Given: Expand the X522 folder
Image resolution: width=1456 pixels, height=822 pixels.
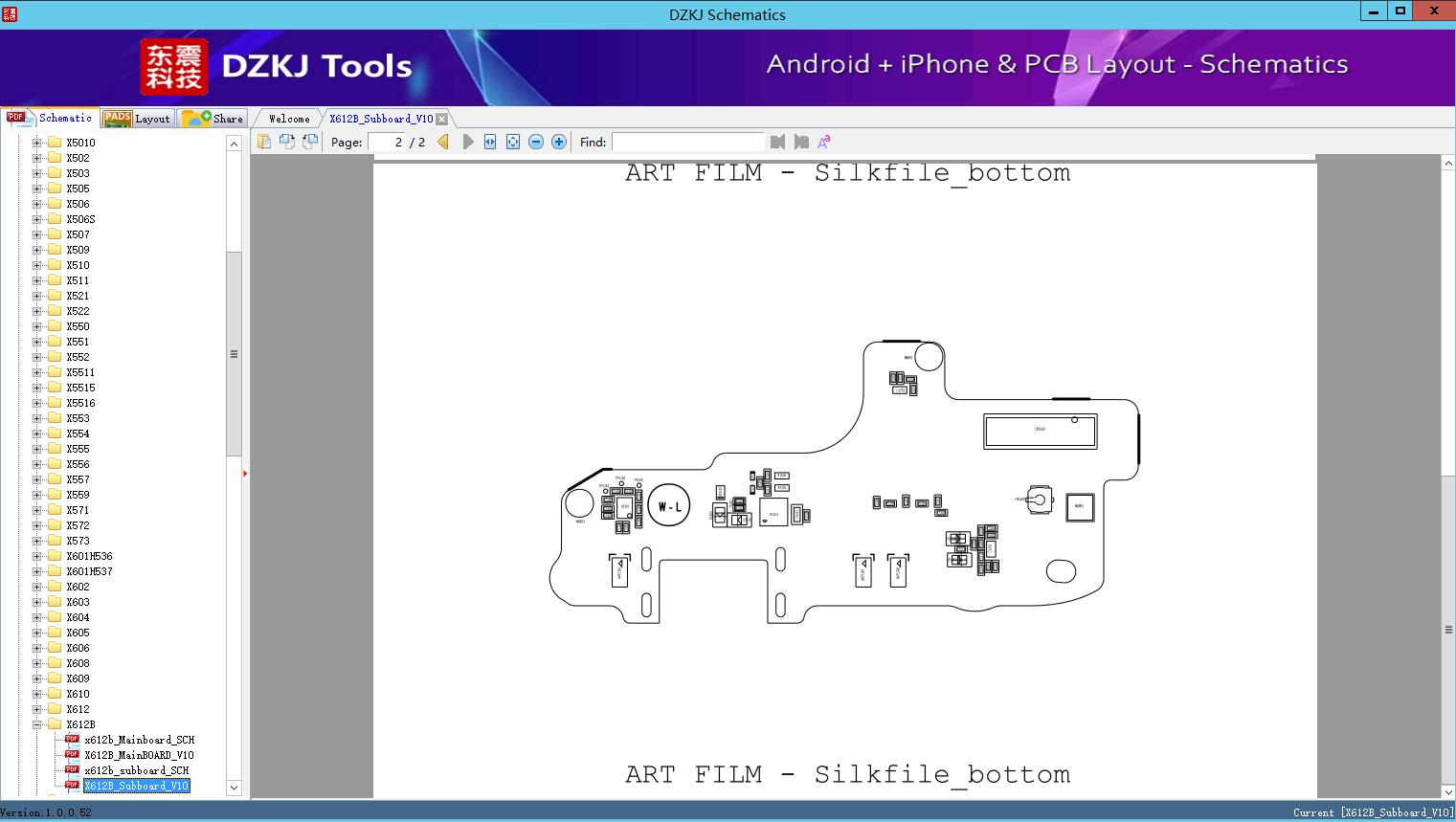Looking at the screenshot, I should pyautogui.click(x=37, y=311).
